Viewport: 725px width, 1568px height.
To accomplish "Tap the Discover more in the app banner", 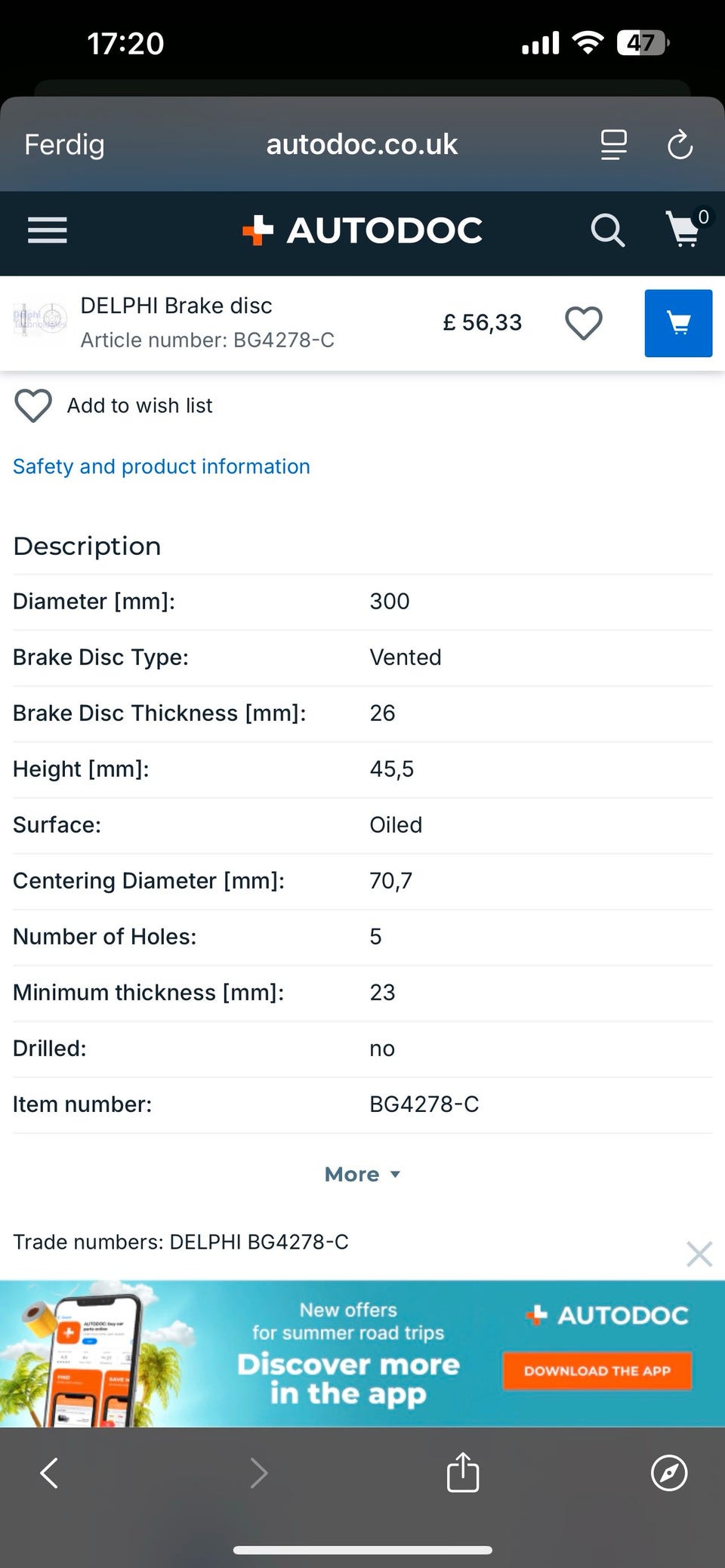I will pos(348,1379).
